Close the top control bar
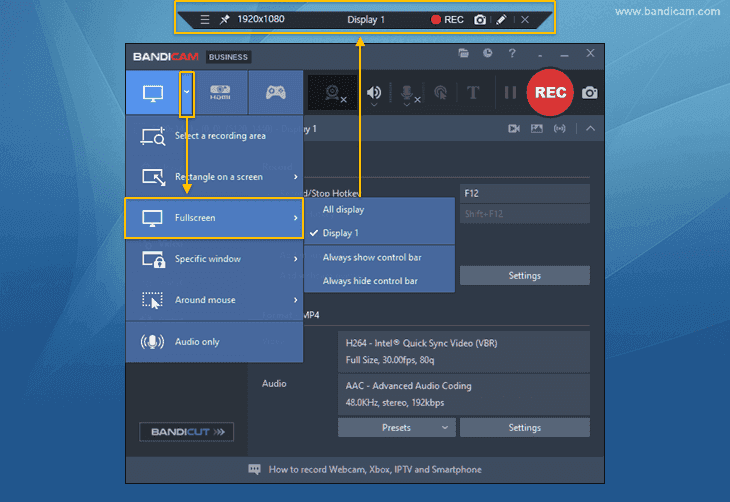Image resolution: width=730 pixels, height=502 pixels. coord(525,20)
